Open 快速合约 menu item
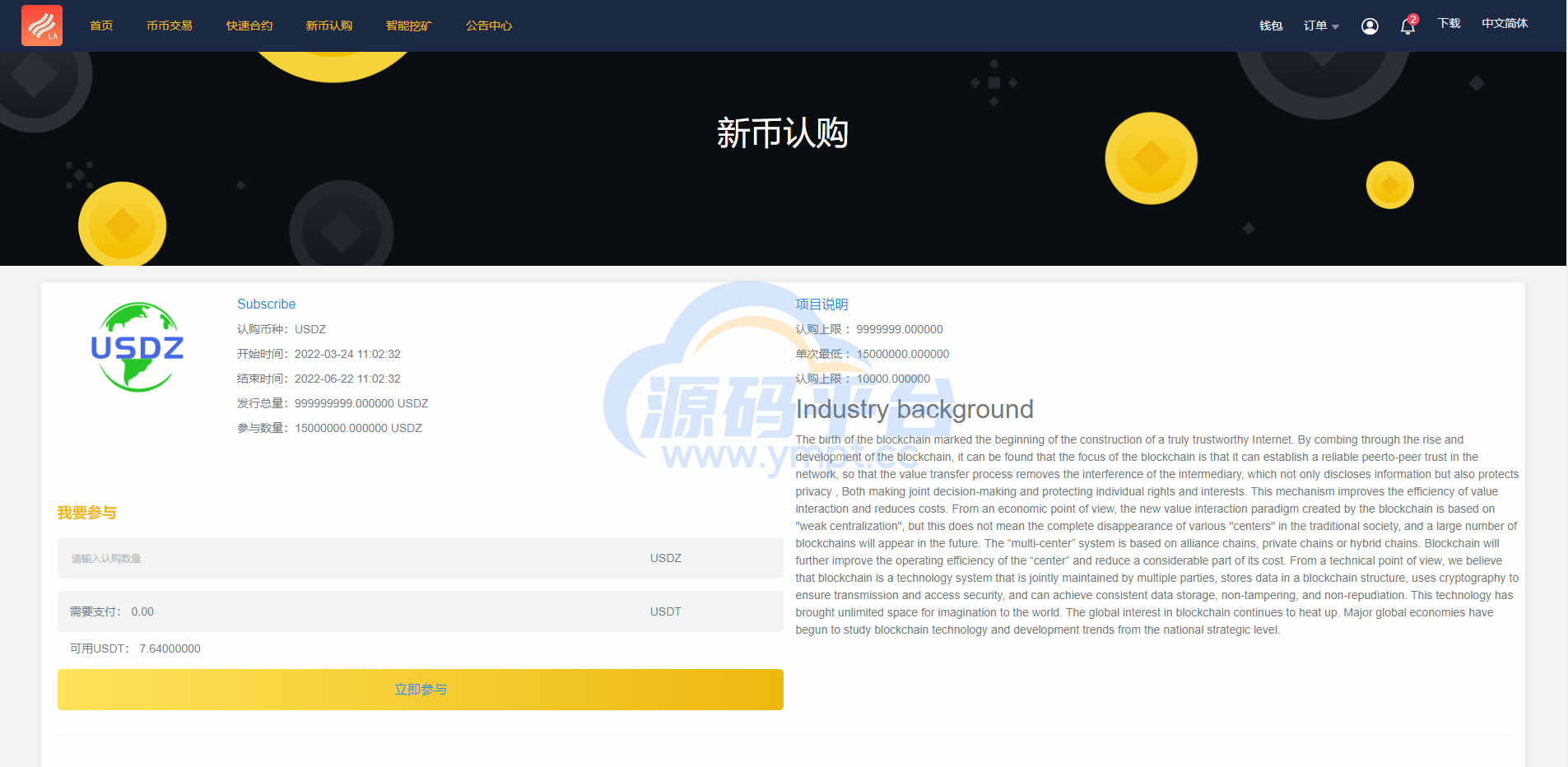The height and width of the screenshot is (767, 1568). coord(249,26)
